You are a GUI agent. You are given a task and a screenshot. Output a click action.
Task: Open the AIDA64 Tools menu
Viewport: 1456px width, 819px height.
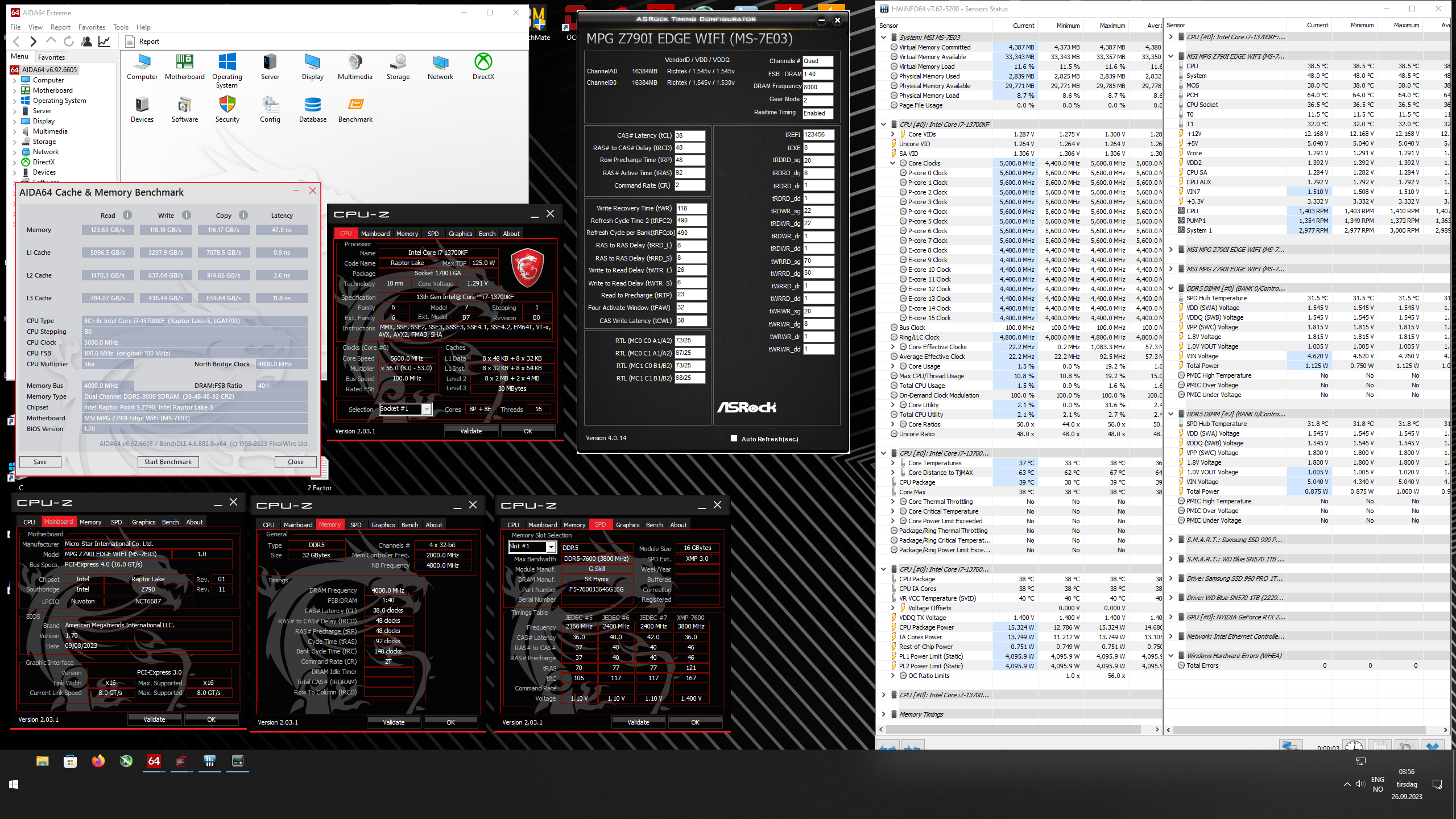(x=121, y=27)
